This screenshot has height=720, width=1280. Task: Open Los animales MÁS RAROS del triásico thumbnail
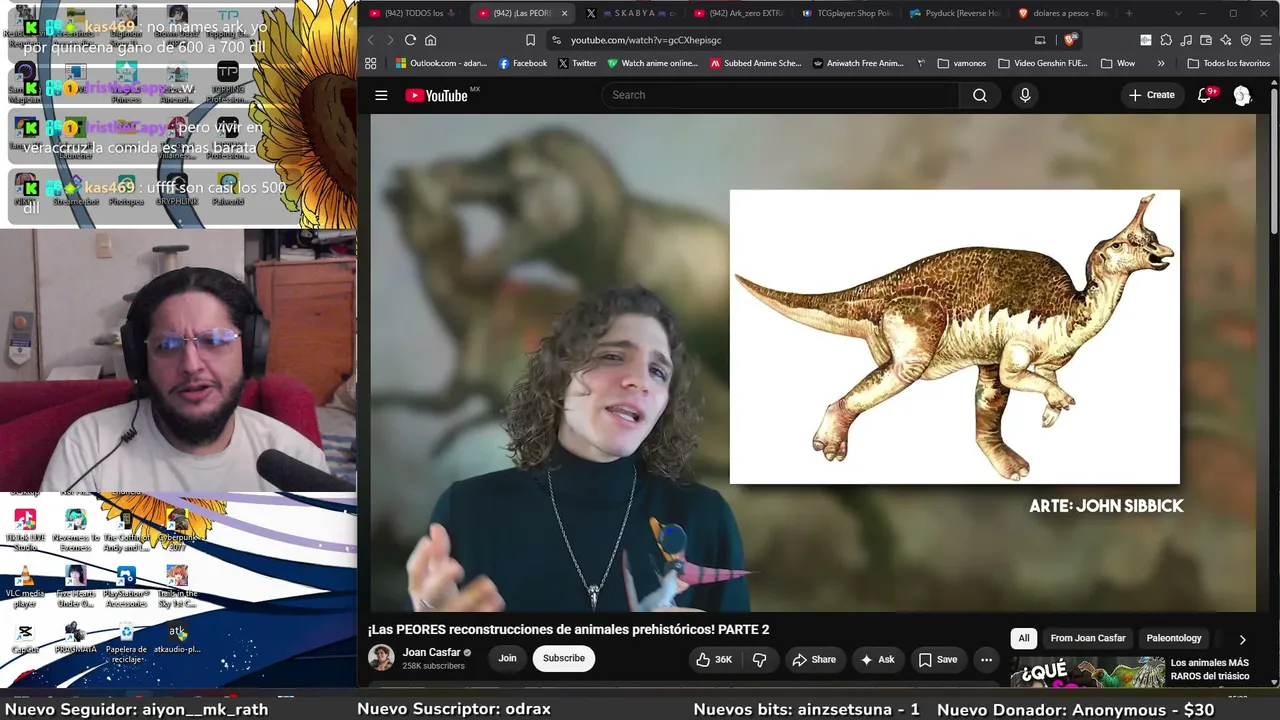pyautogui.click(x=1087, y=672)
